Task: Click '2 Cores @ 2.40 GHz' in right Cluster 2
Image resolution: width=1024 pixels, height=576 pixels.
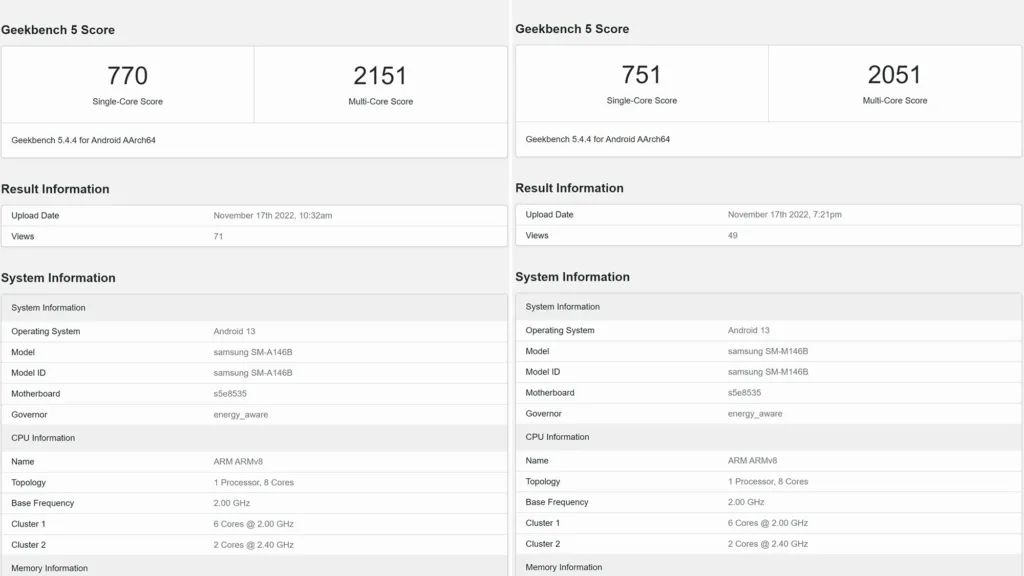Action: click(x=768, y=544)
